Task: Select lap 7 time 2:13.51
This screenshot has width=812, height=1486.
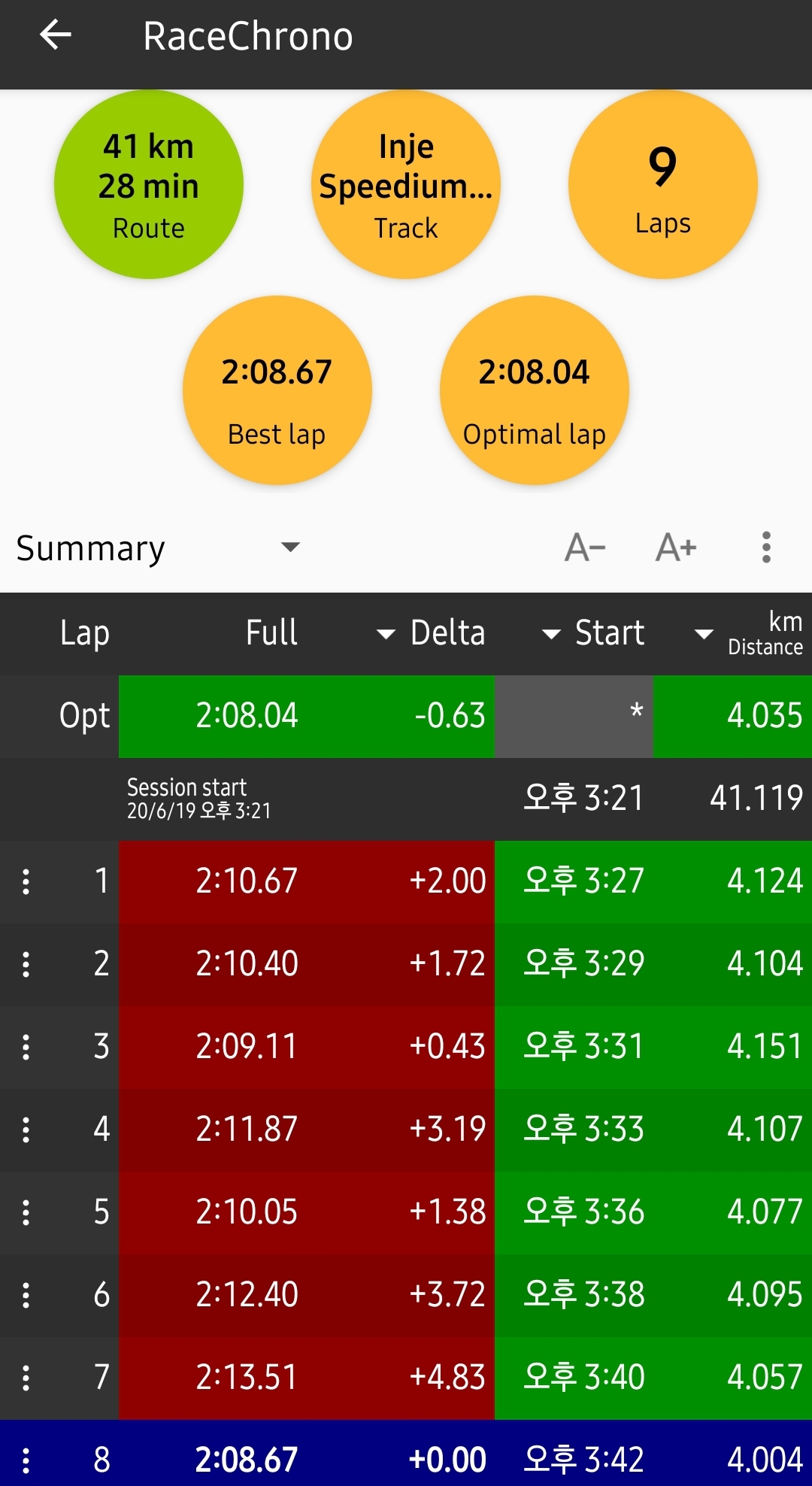Action: (x=247, y=1378)
